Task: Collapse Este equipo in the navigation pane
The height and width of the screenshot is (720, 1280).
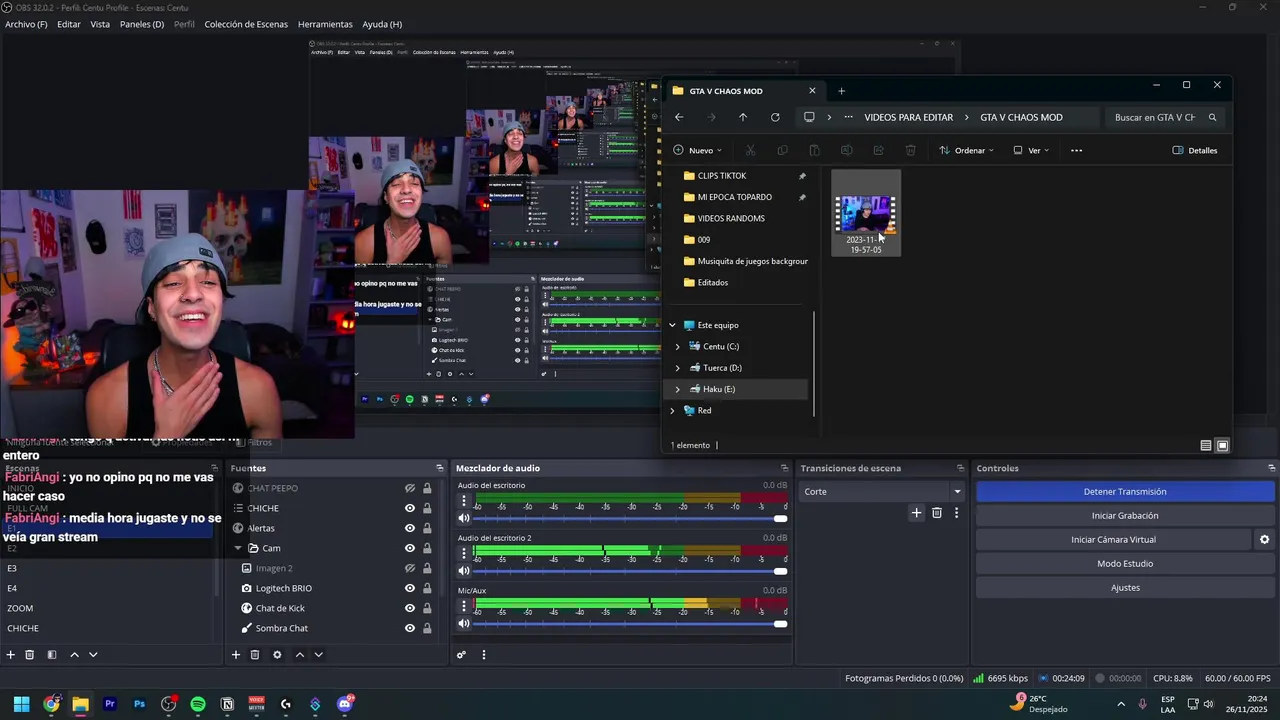Action: point(673,325)
